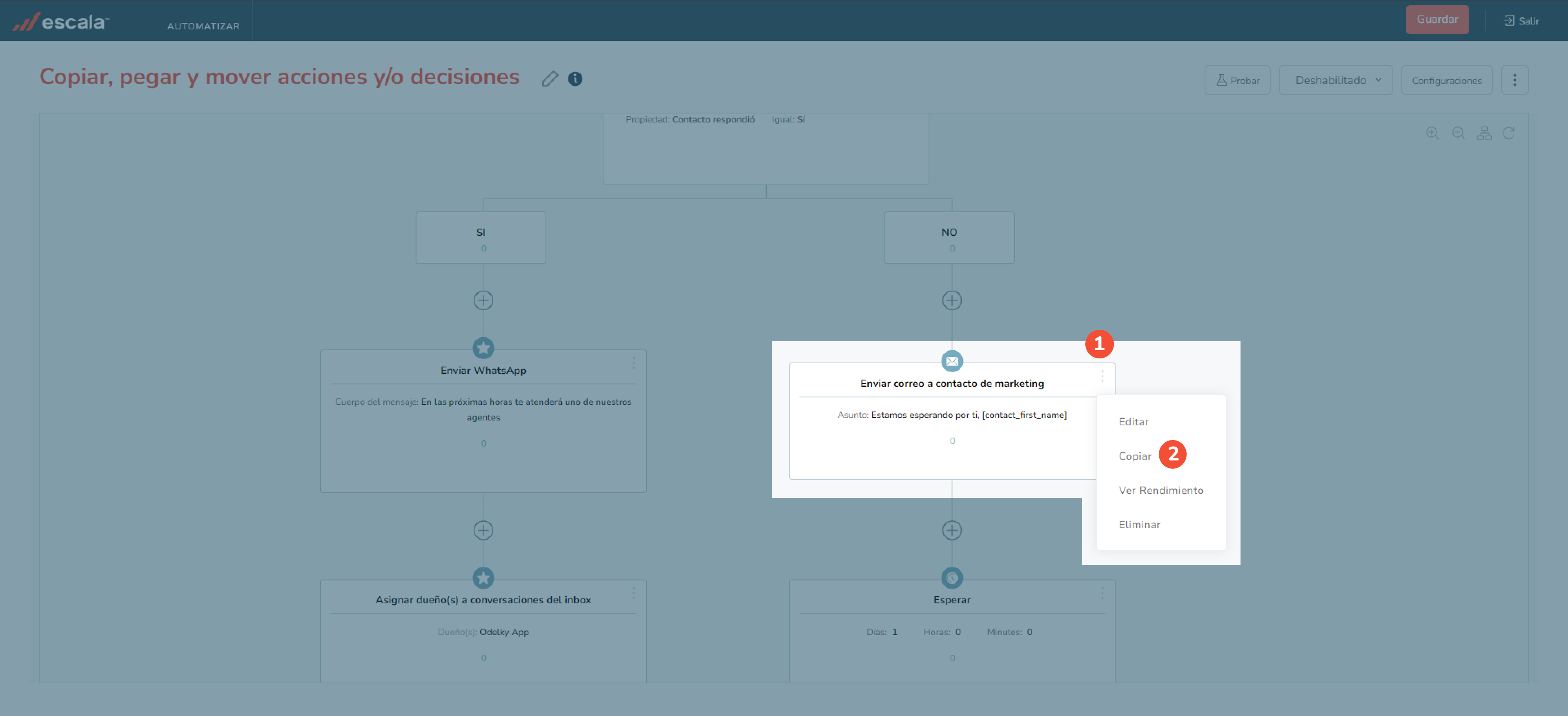
Task: Add a step below the Enviar WhatsApp card
Action: (x=483, y=530)
